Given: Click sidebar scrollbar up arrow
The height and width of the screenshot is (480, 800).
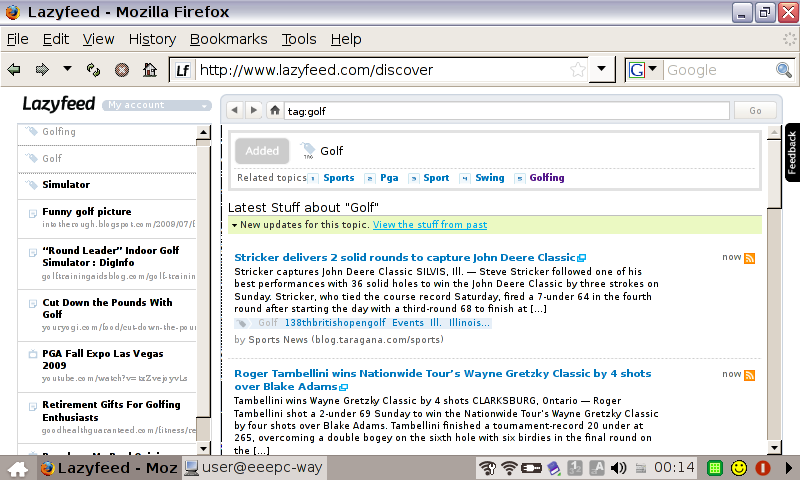Looking at the screenshot, I should pyautogui.click(x=204, y=133).
